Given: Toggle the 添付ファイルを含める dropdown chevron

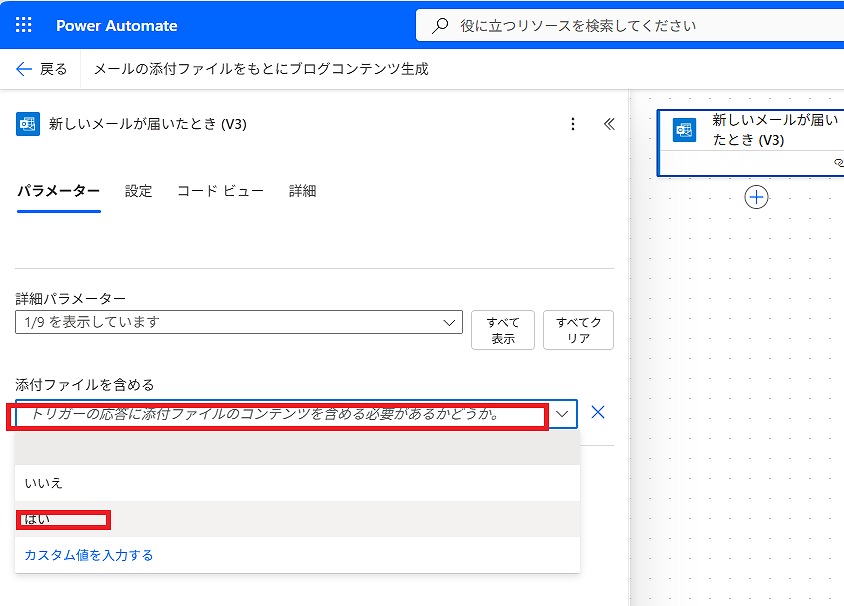Looking at the screenshot, I should (564, 413).
